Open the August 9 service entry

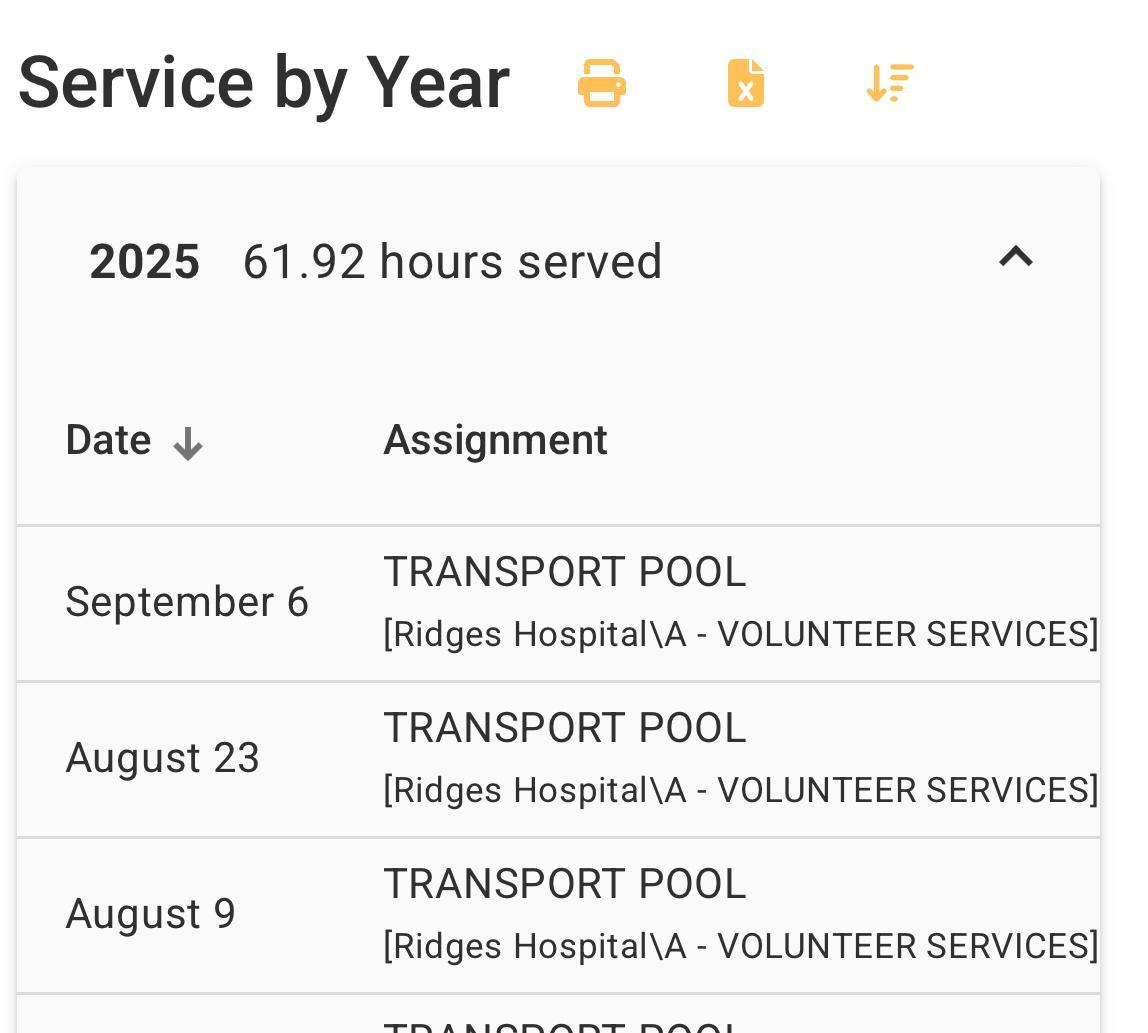click(558, 915)
